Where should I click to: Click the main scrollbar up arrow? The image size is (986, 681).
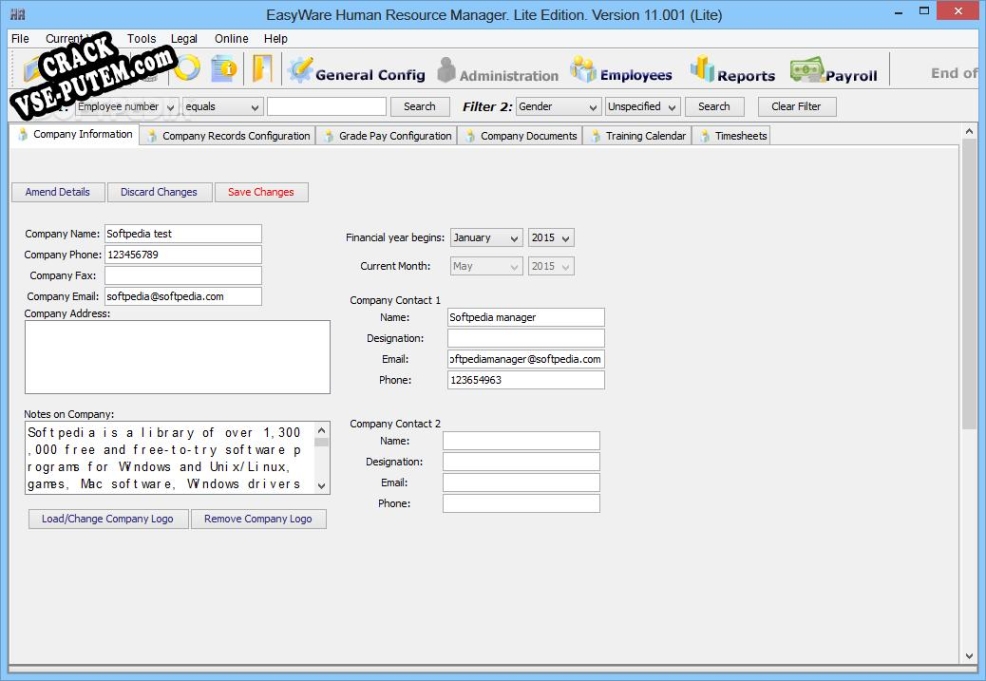tap(969, 131)
